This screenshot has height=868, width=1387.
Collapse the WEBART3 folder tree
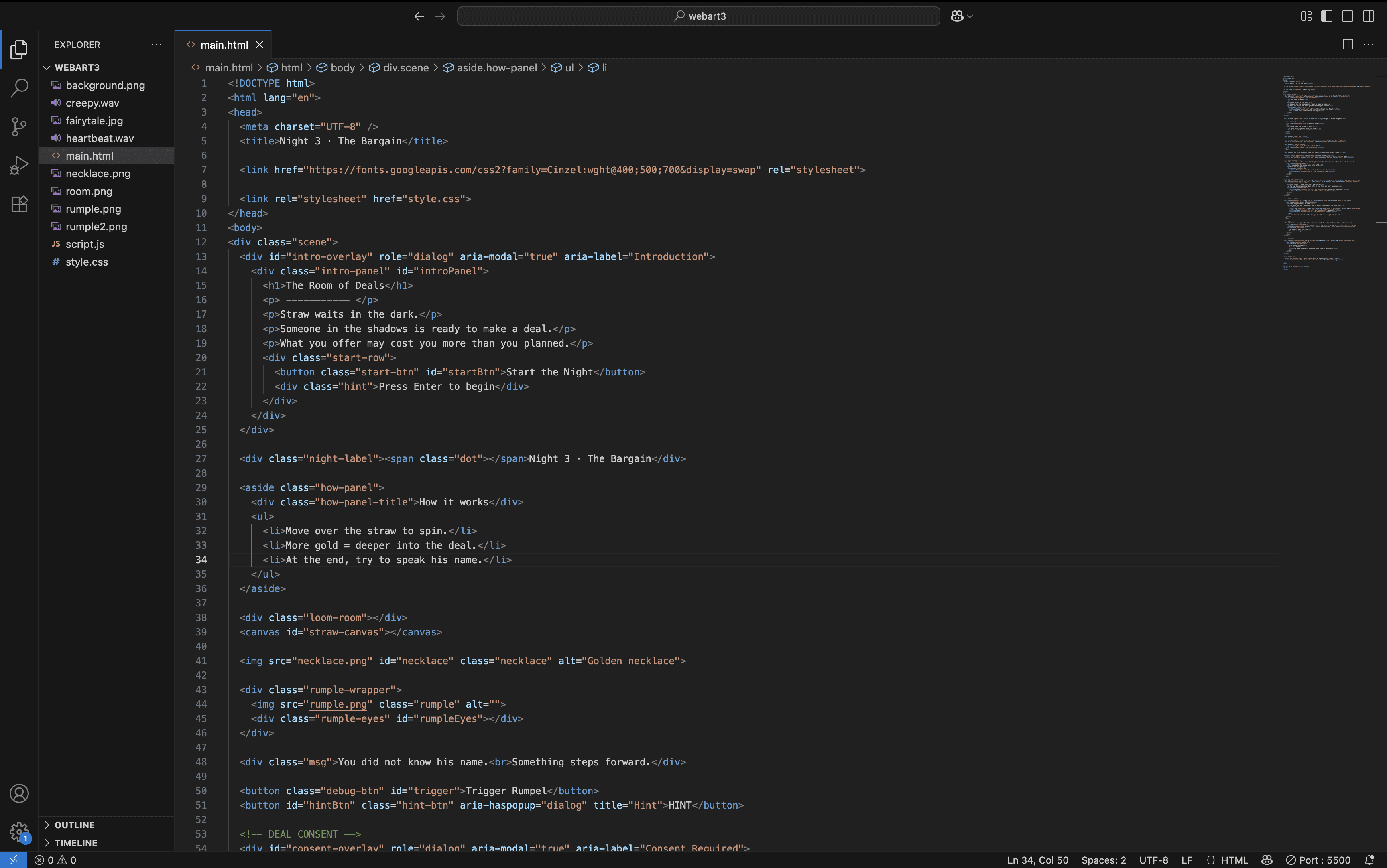[76, 67]
